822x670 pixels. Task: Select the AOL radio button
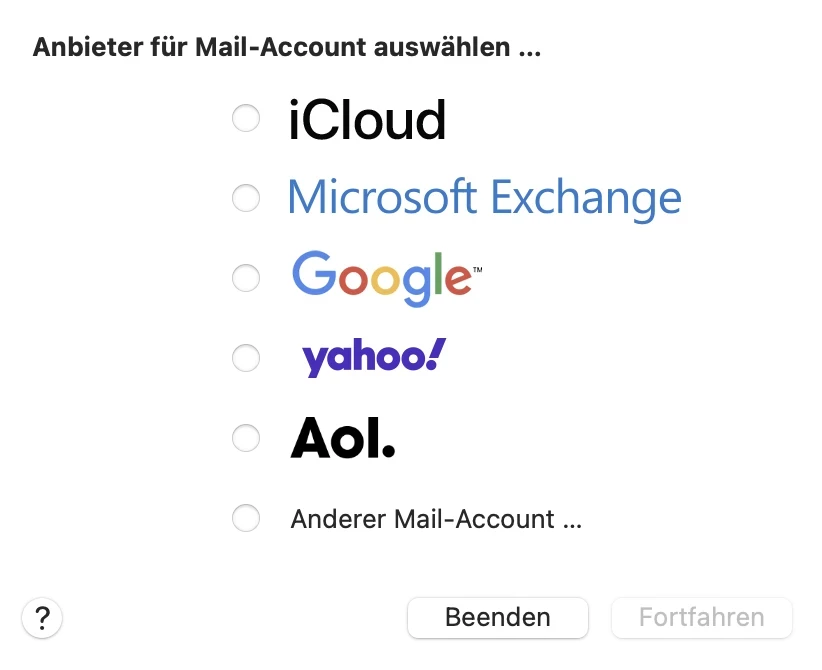pyautogui.click(x=246, y=438)
